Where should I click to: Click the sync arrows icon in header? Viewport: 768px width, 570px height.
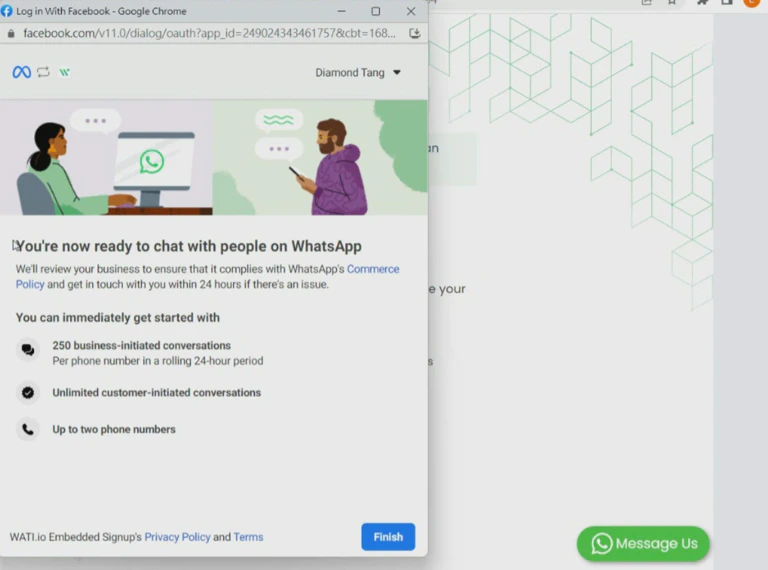(x=43, y=72)
